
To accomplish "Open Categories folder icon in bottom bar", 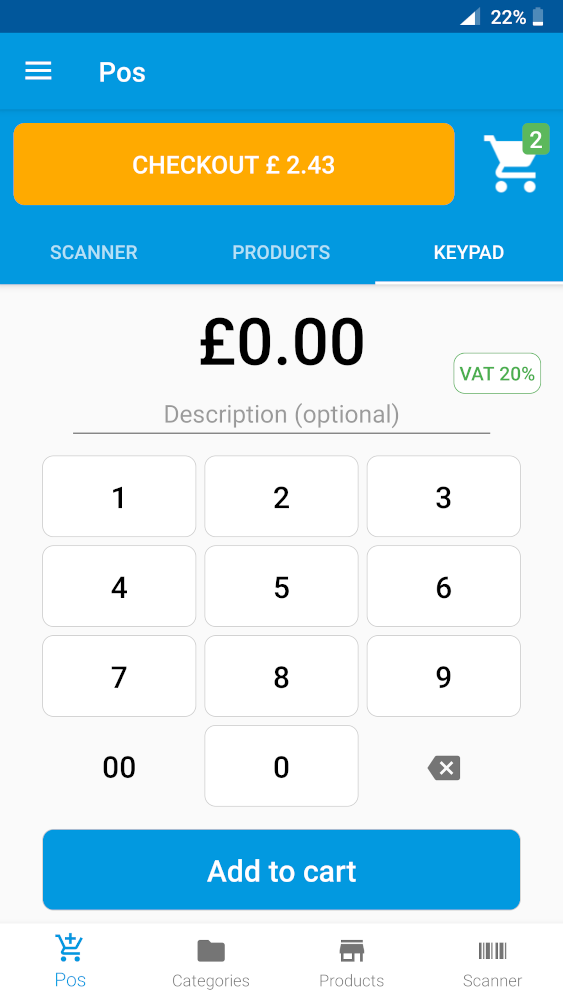I will 211,950.
